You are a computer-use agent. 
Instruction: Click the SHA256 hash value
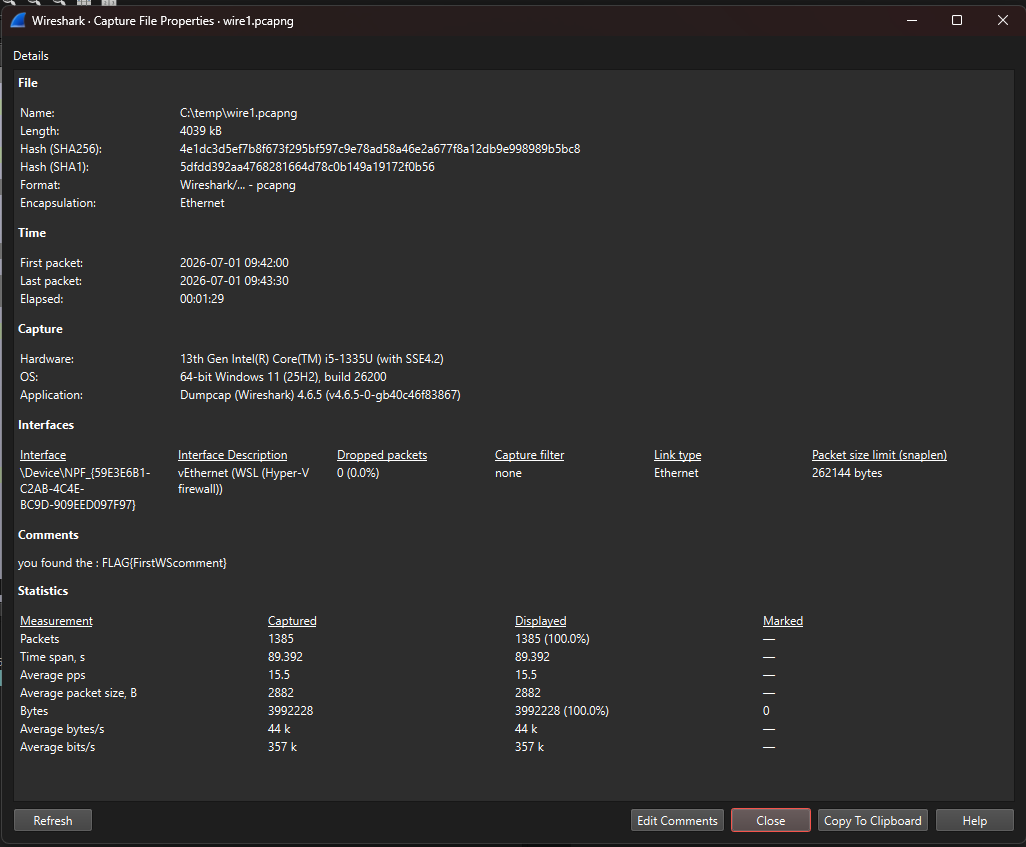tap(380, 149)
